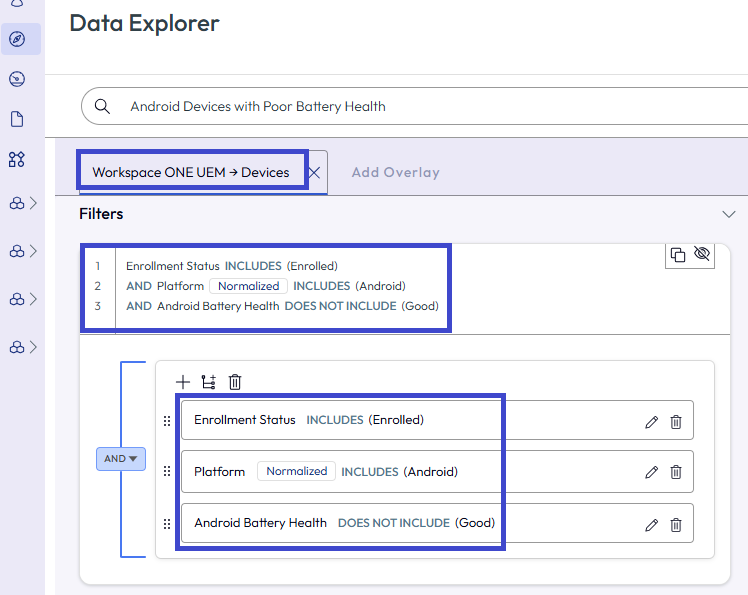748x595 pixels.
Task: Select the Android Battery Health DOES NOT INCLUDE rule row
Action: 437,523
